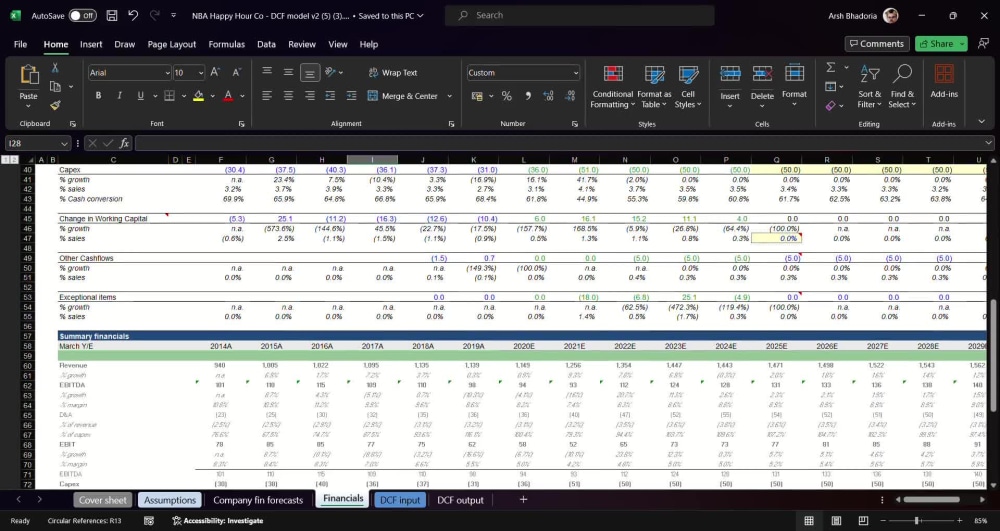1000x531 pixels.
Task: Add a new sheet with plus button
Action: 523,500
